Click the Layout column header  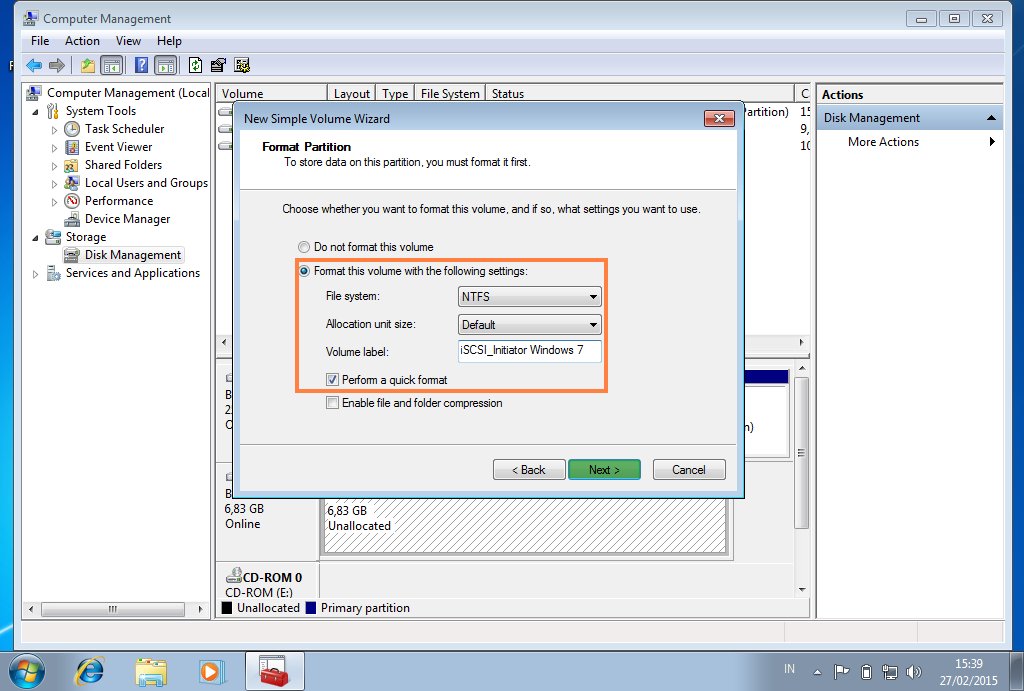coord(351,93)
